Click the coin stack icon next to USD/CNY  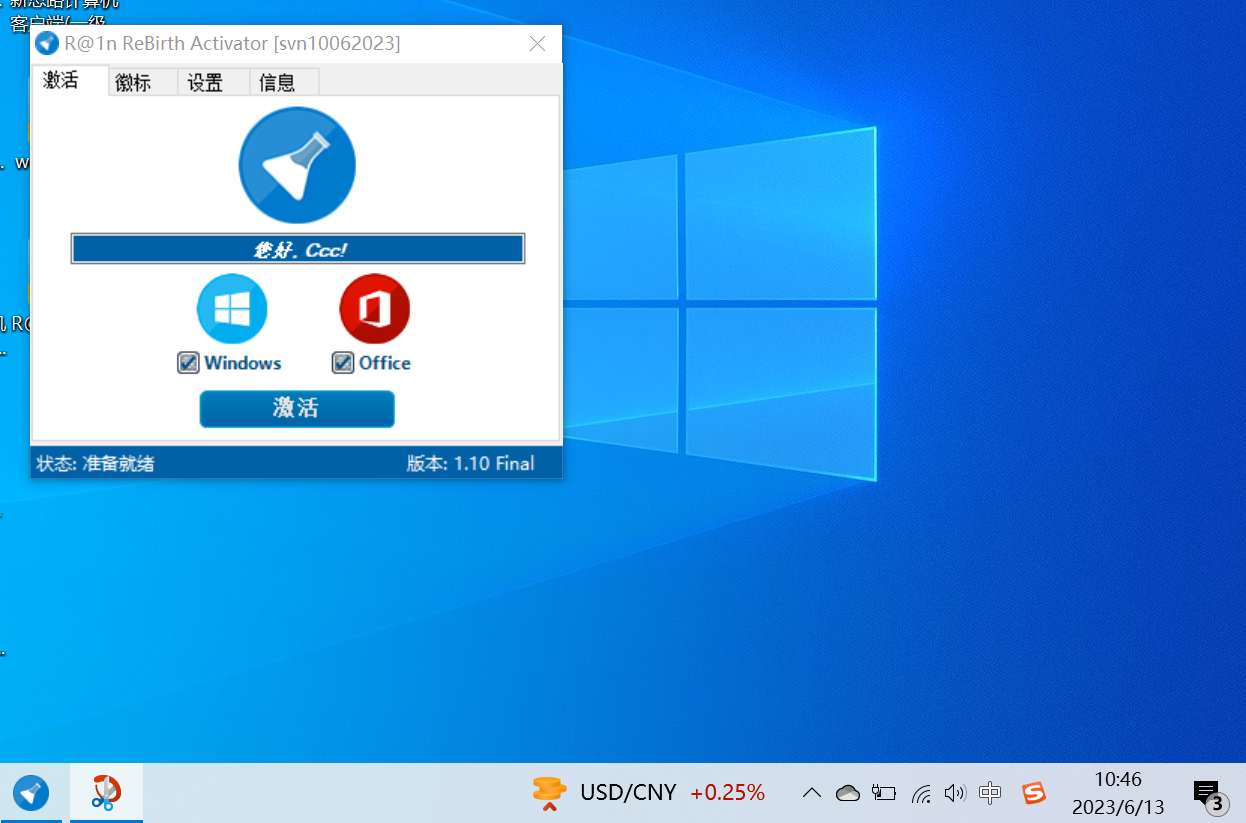point(549,793)
